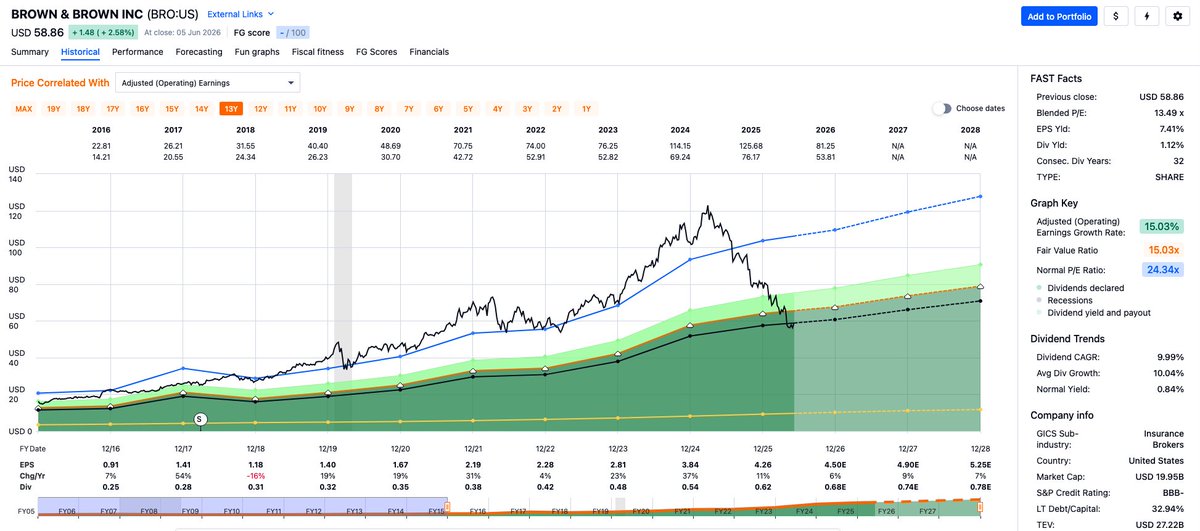Switch to the Fiscal fitness tab

[x=317, y=51]
